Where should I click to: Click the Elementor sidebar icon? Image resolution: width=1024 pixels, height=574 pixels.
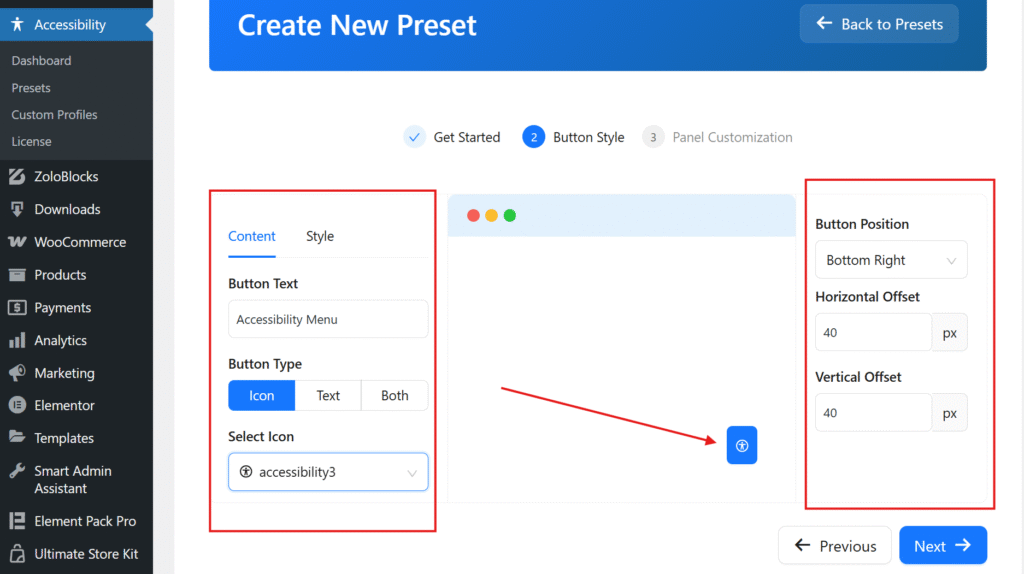pyautogui.click(x=16, y=406)
